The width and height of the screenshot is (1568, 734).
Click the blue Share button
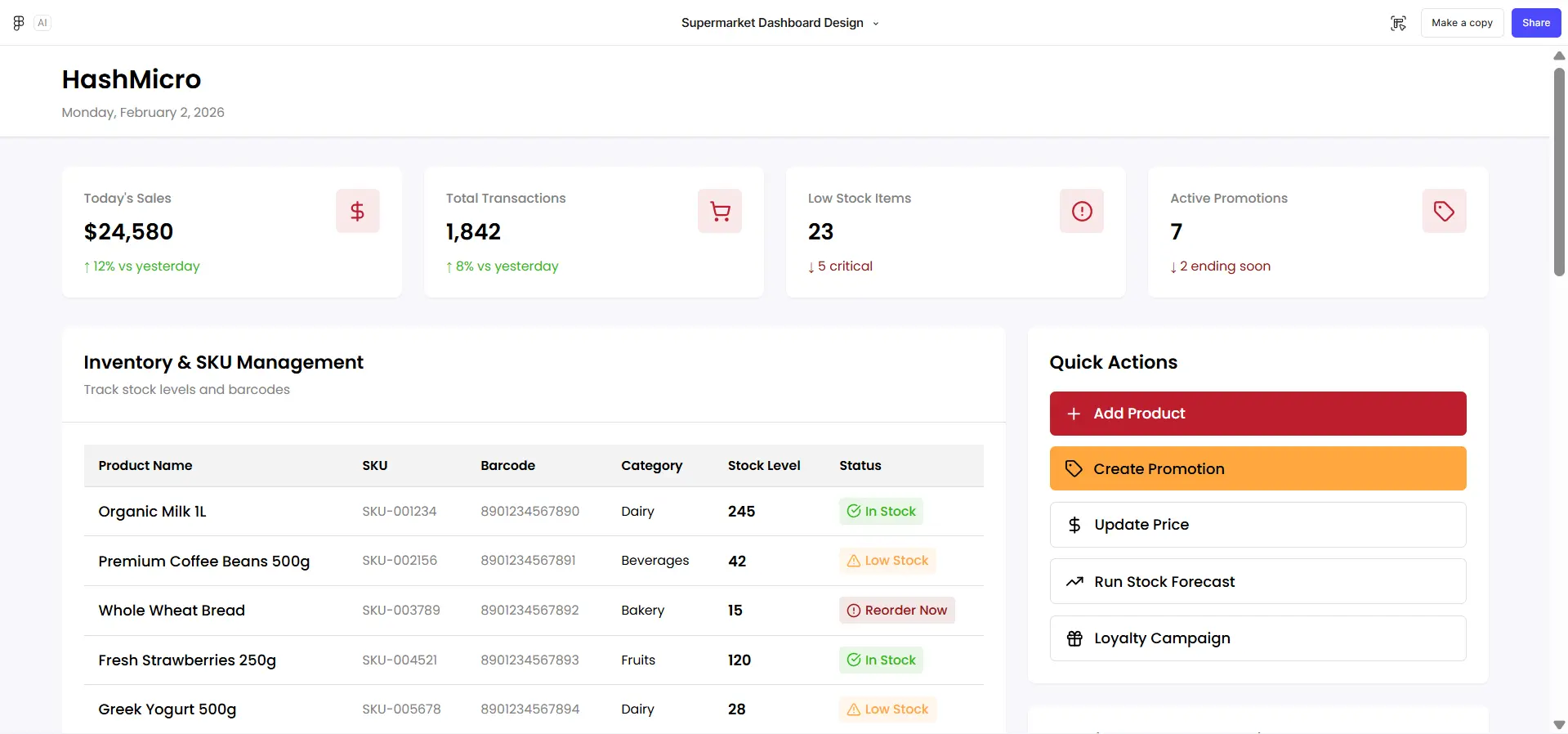click(1535, 23)
